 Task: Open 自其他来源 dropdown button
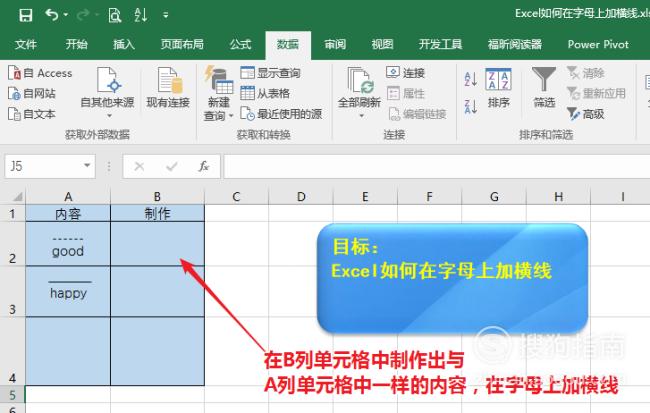coord(107,93)
